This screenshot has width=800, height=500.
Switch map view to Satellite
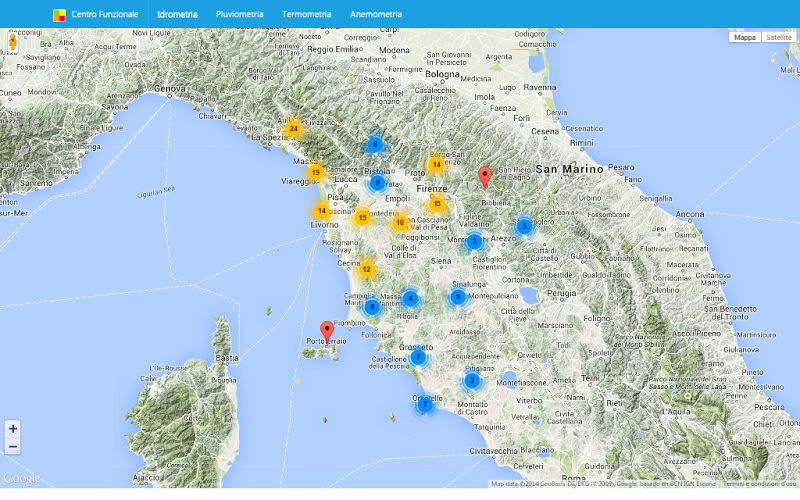779,37
